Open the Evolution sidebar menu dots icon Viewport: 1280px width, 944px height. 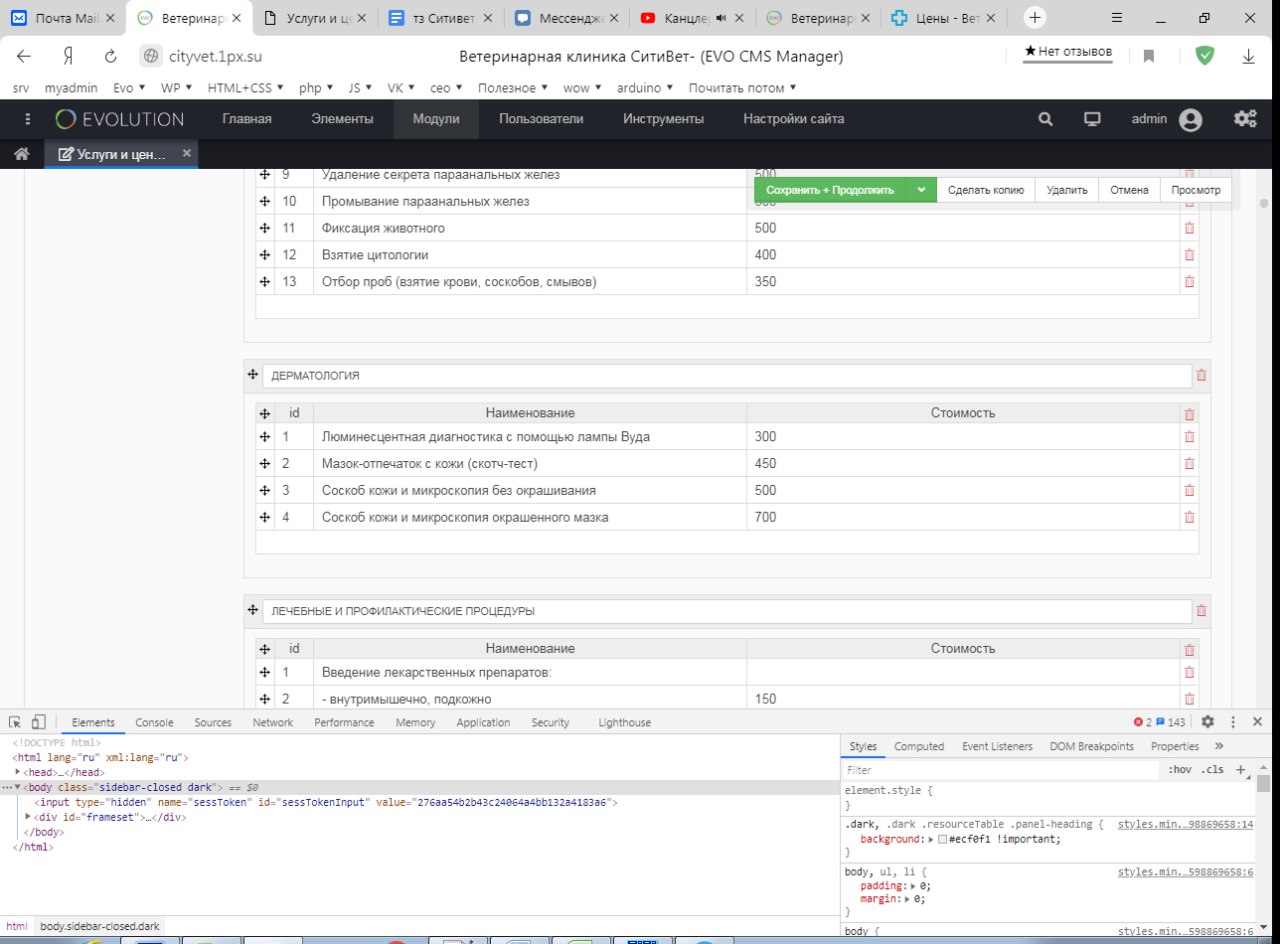27,119
